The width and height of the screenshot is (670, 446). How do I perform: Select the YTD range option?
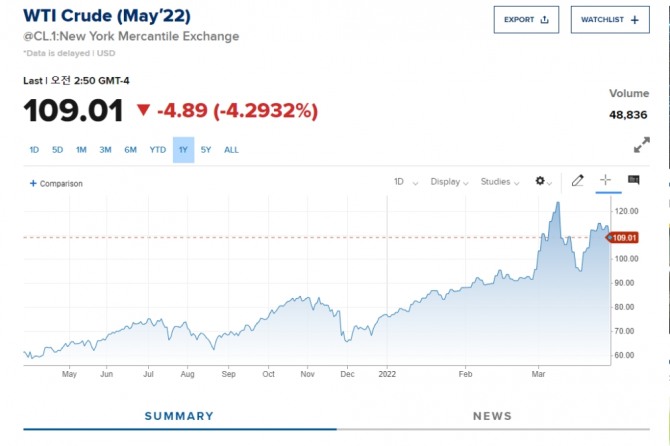158,150
